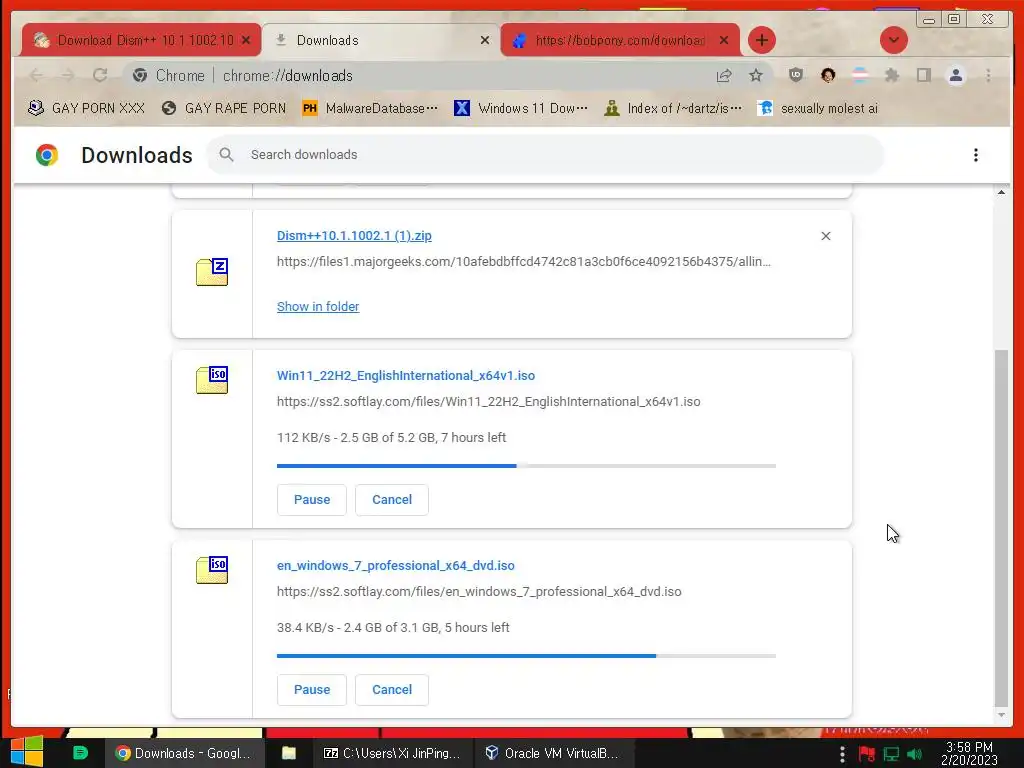Click the 38.4 KB/s download status text
Screen dimensions: 1024x768
coord(393,628)
